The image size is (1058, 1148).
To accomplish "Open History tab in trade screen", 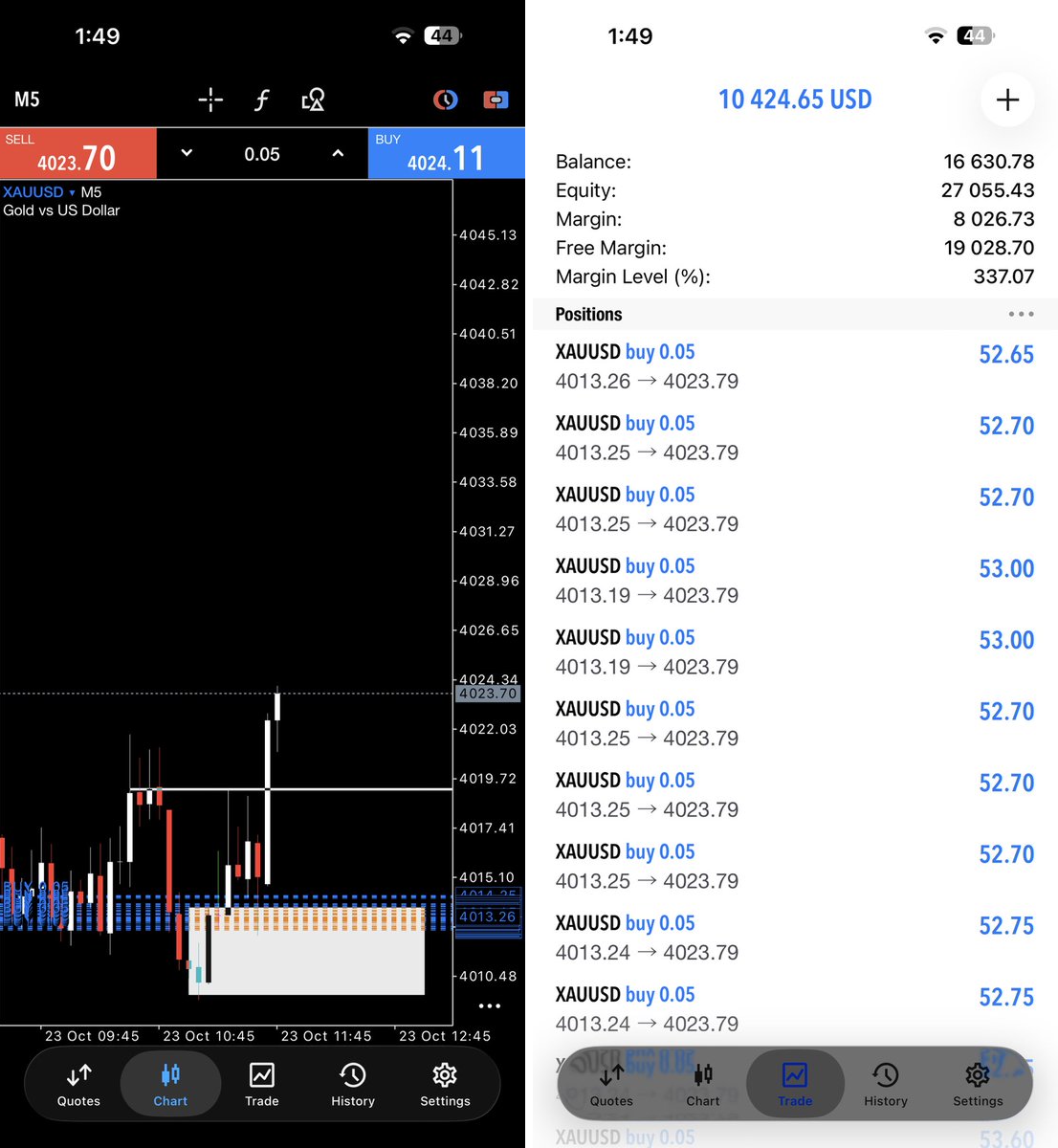I will pos(886,1085).
